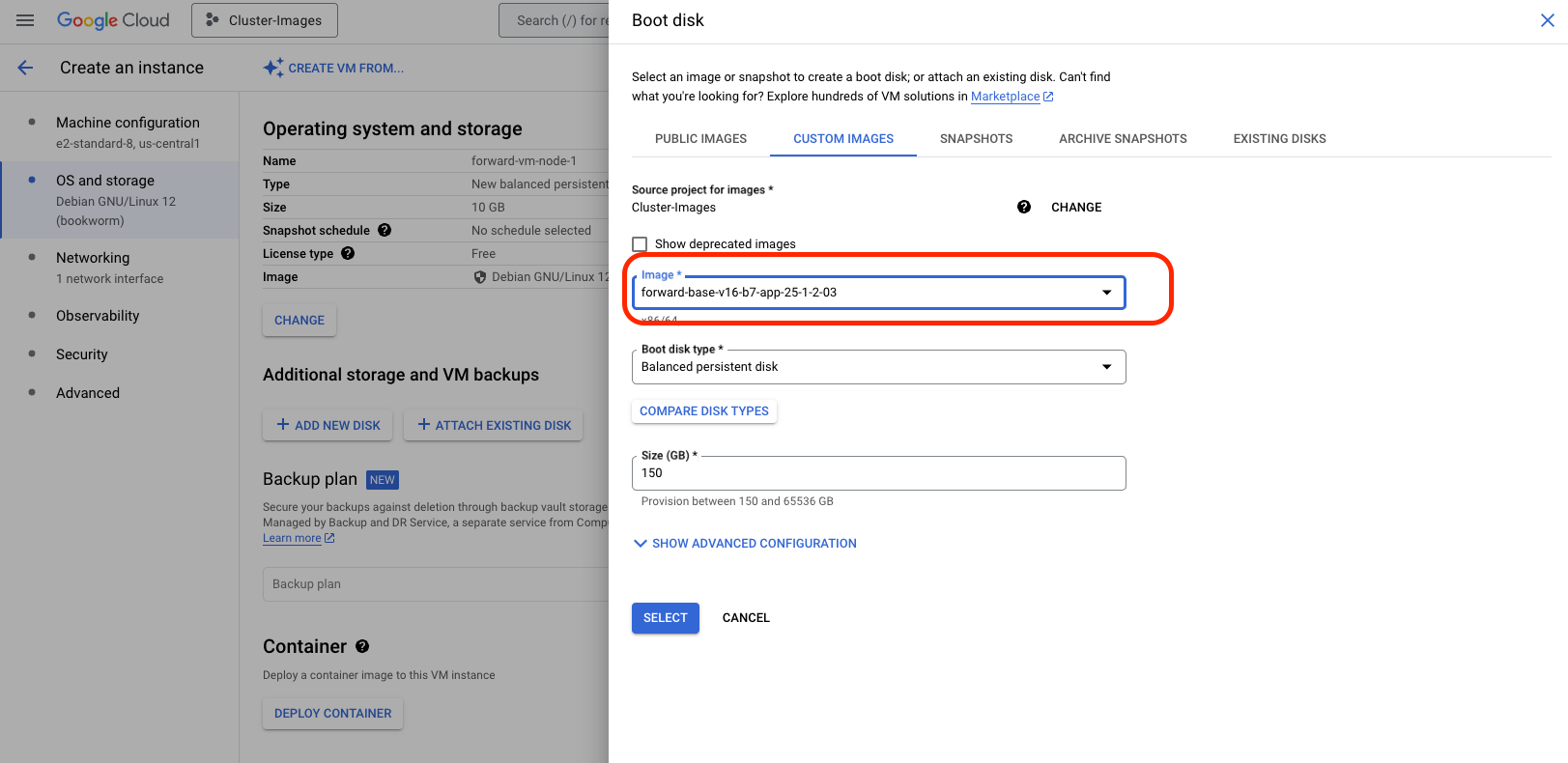Click help icon next to Source project
This screenshot has height=763, width=1568.
pos(1024,208)
